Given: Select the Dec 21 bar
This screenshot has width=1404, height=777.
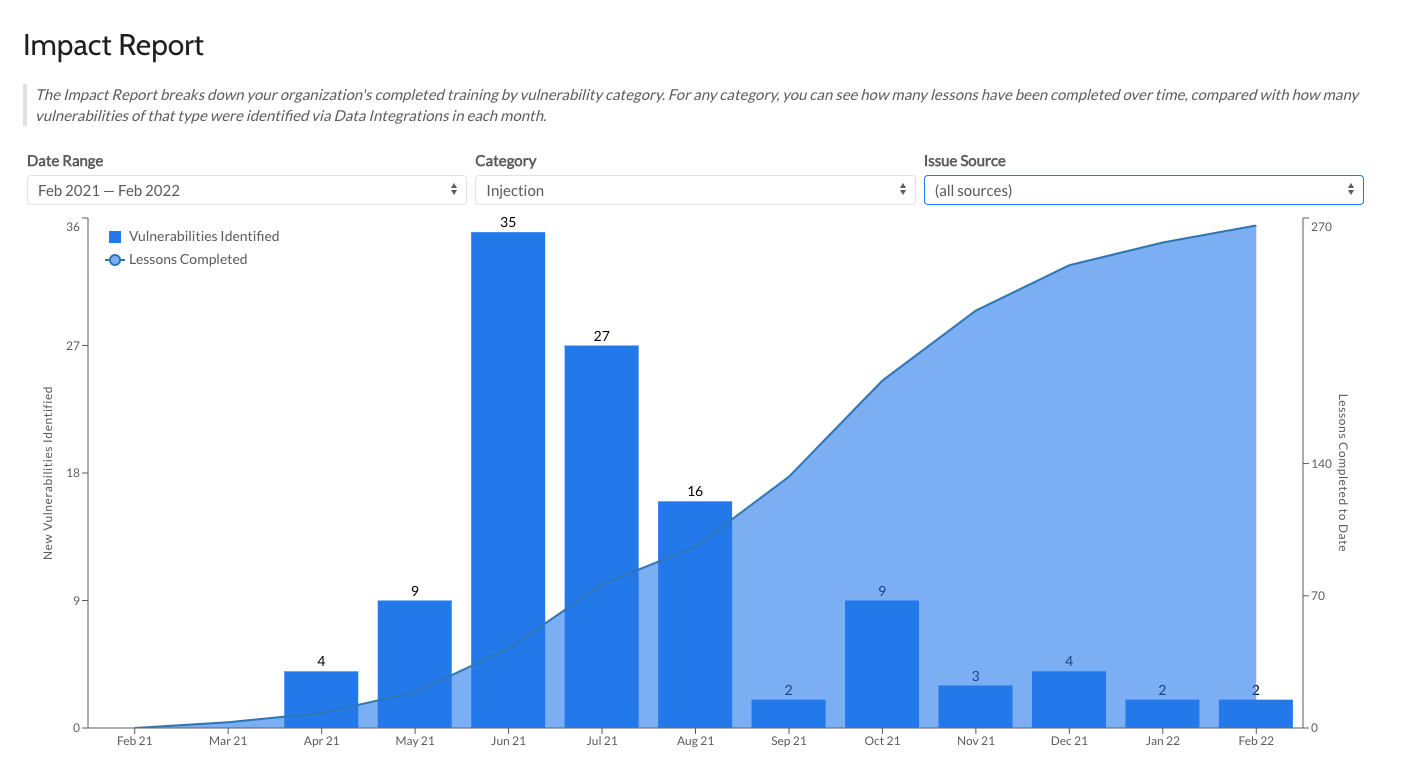Looking at the screenshot, I should tap(1068, 699).
